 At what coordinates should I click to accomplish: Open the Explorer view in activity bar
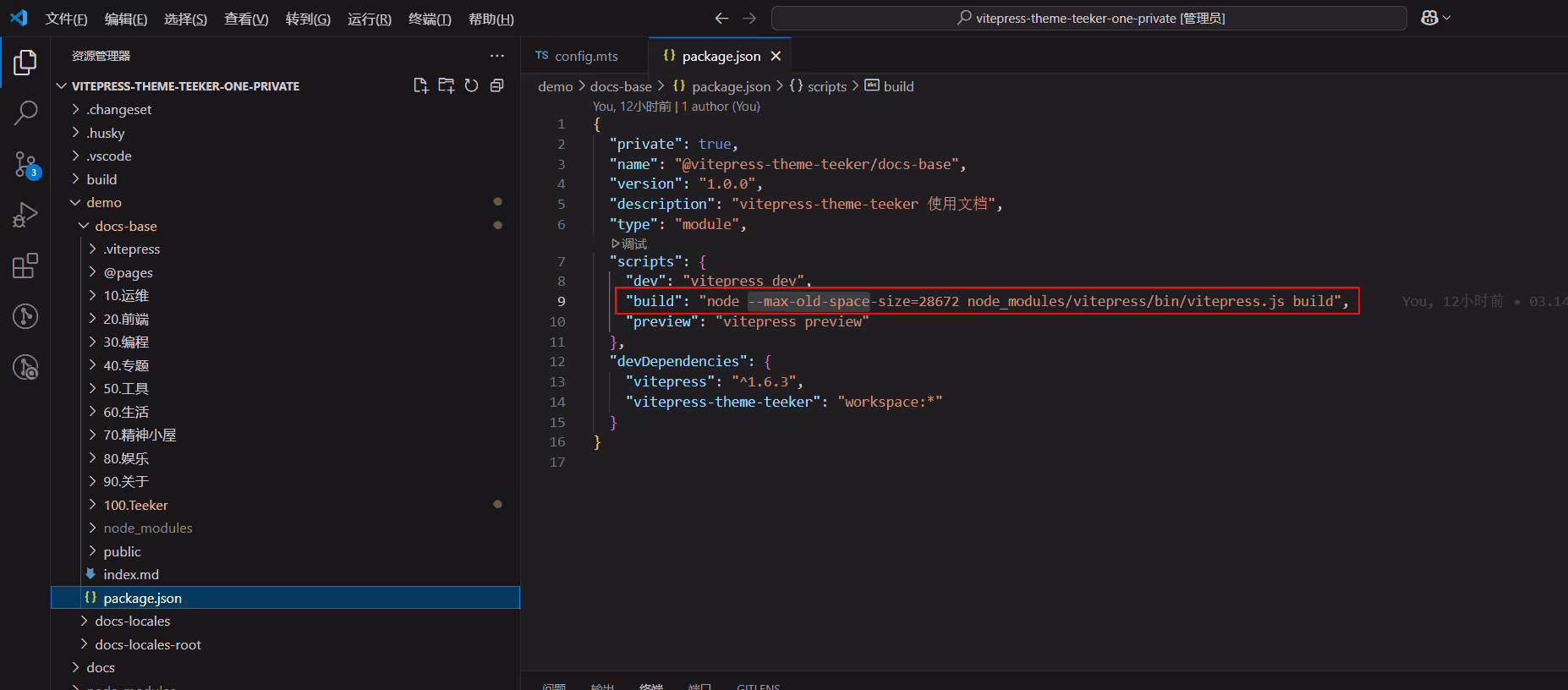pos(25,62)
